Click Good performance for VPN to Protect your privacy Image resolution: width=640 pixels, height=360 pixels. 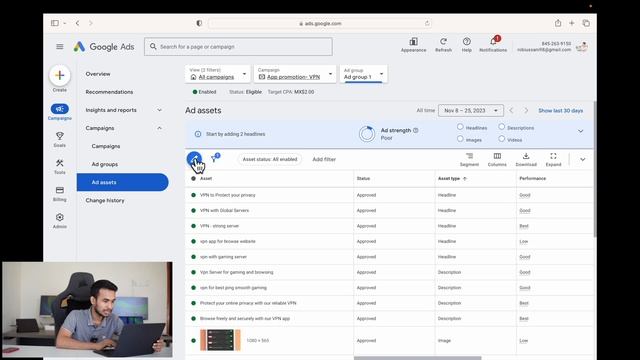pos(525,195)
